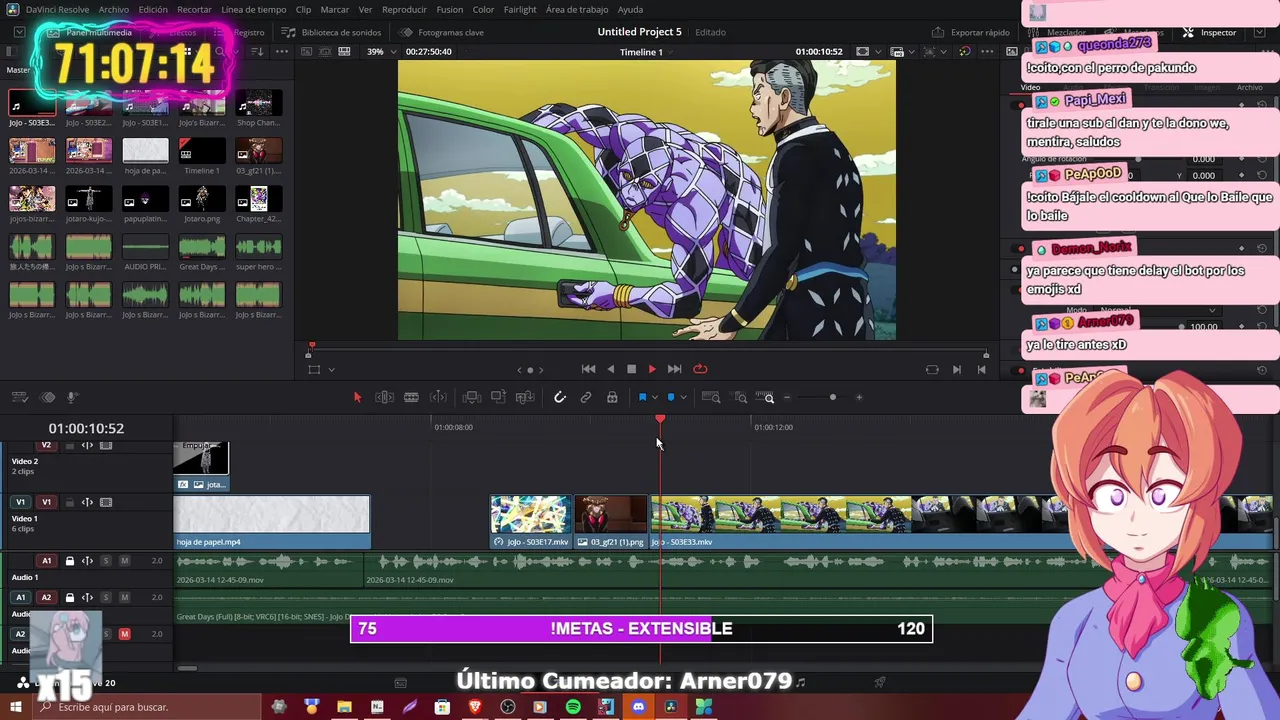Open the Archivo menu
1280x720 pixels.
pos(113,9)
